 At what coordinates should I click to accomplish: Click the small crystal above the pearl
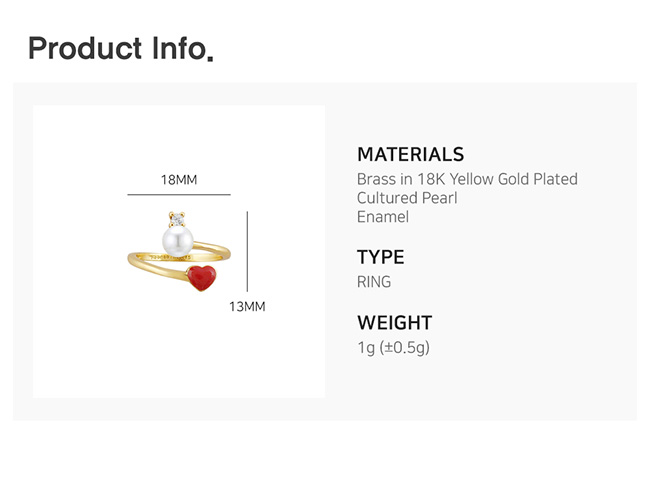(x=178, y=218)
